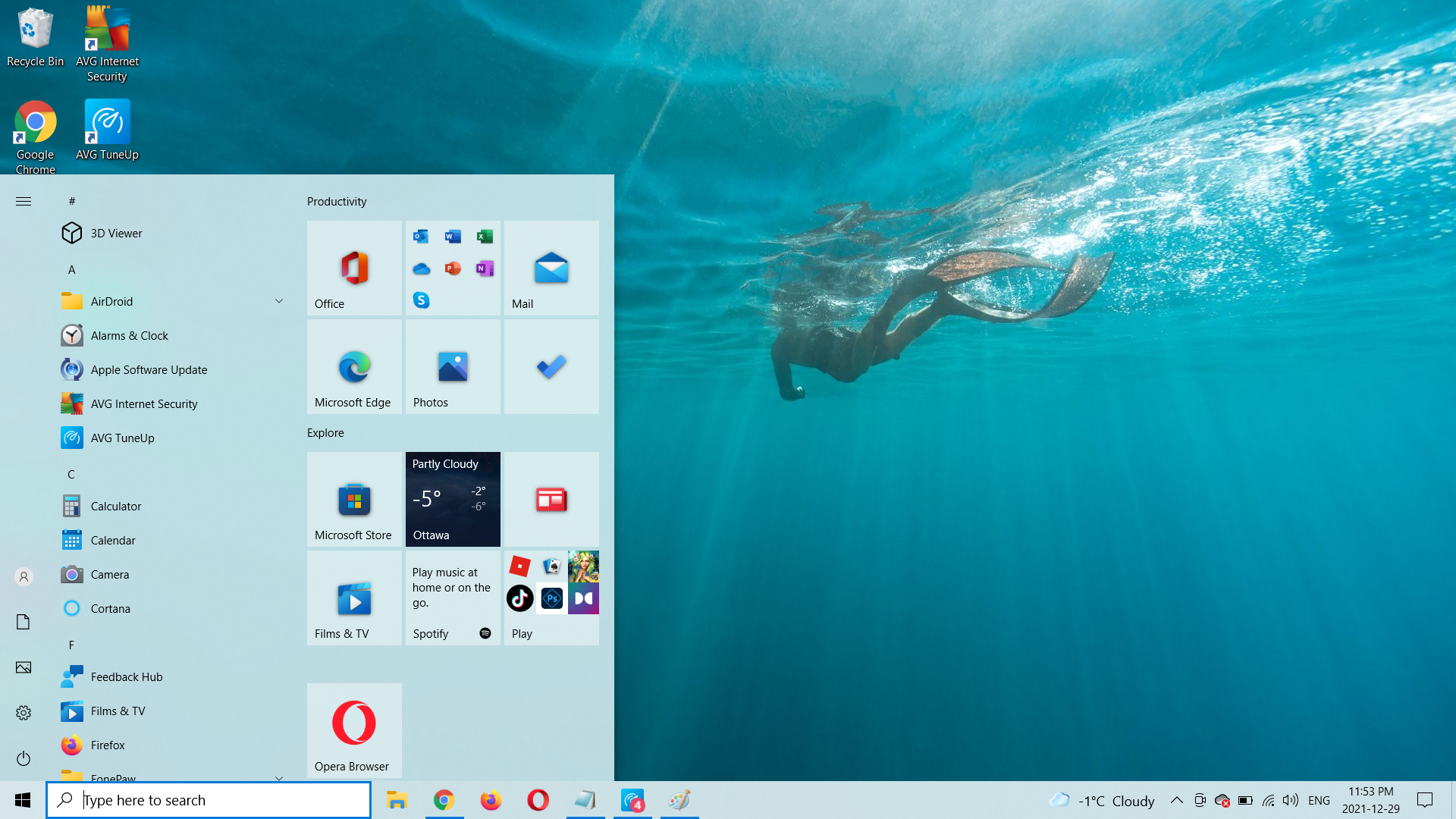Open the Action Center notifications
The height and width of the screenshot is (819, 1456).
coord(1425,800)
